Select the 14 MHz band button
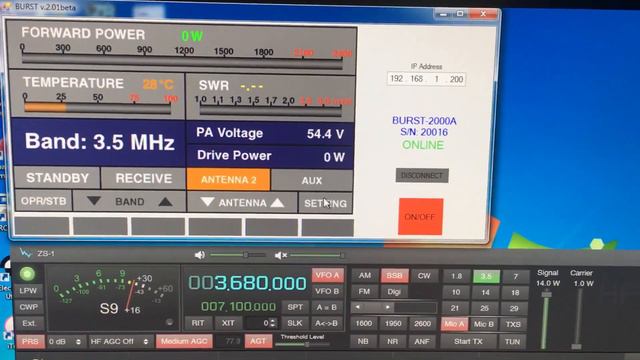The height and width of the screenshot is (360, 640). tap(485, 292)
